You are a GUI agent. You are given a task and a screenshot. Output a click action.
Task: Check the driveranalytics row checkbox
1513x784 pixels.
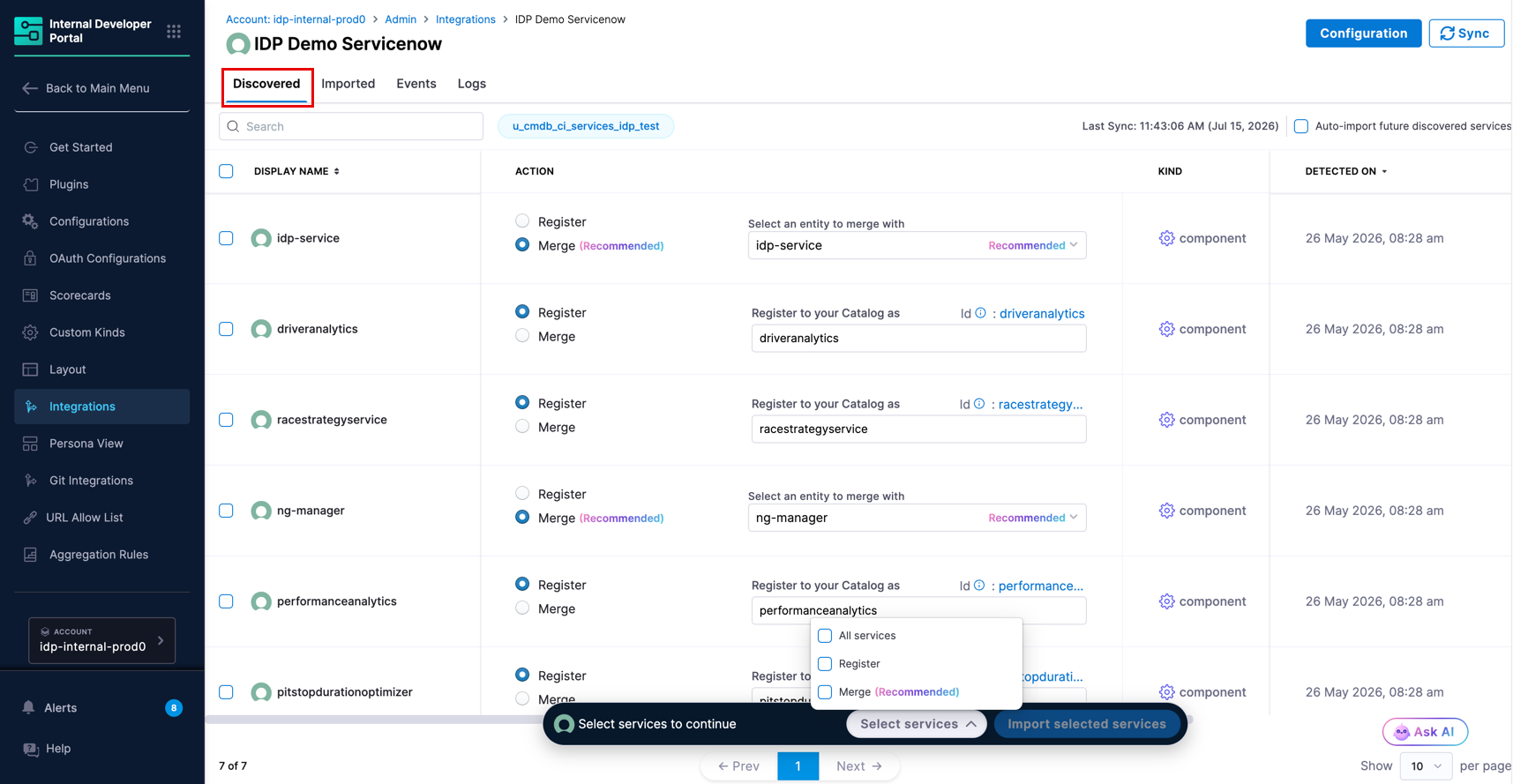226,329
